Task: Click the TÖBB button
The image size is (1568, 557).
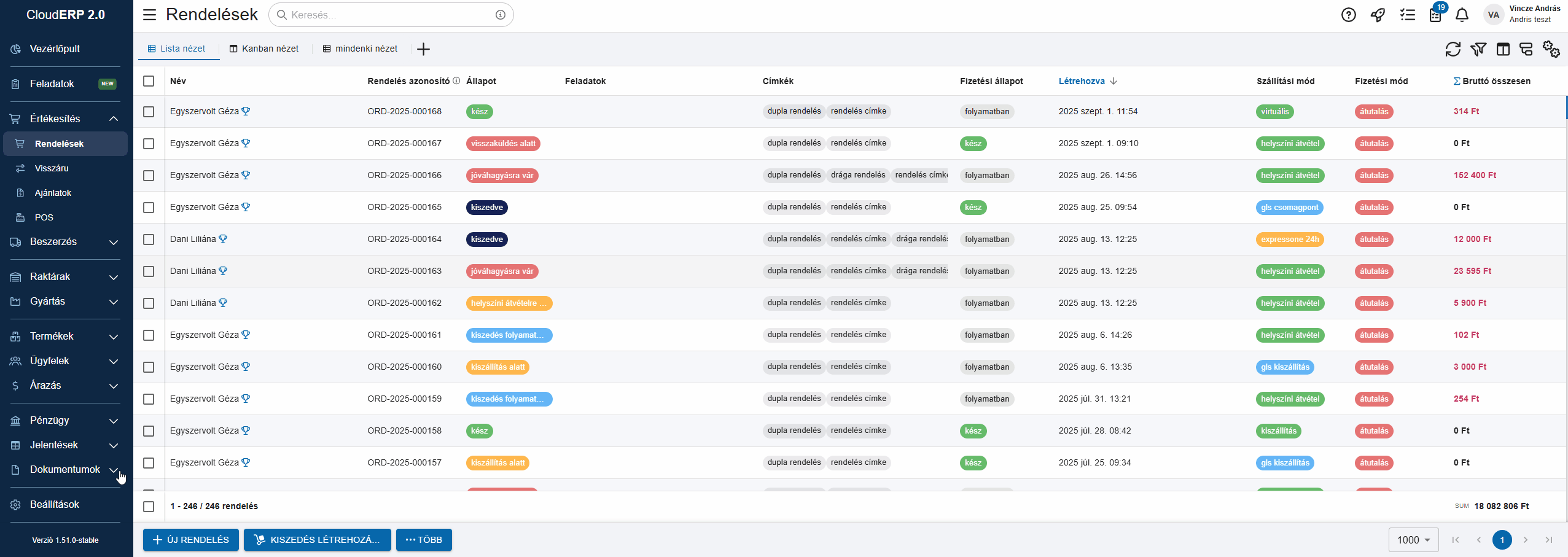Action: (x=424, y=540)
